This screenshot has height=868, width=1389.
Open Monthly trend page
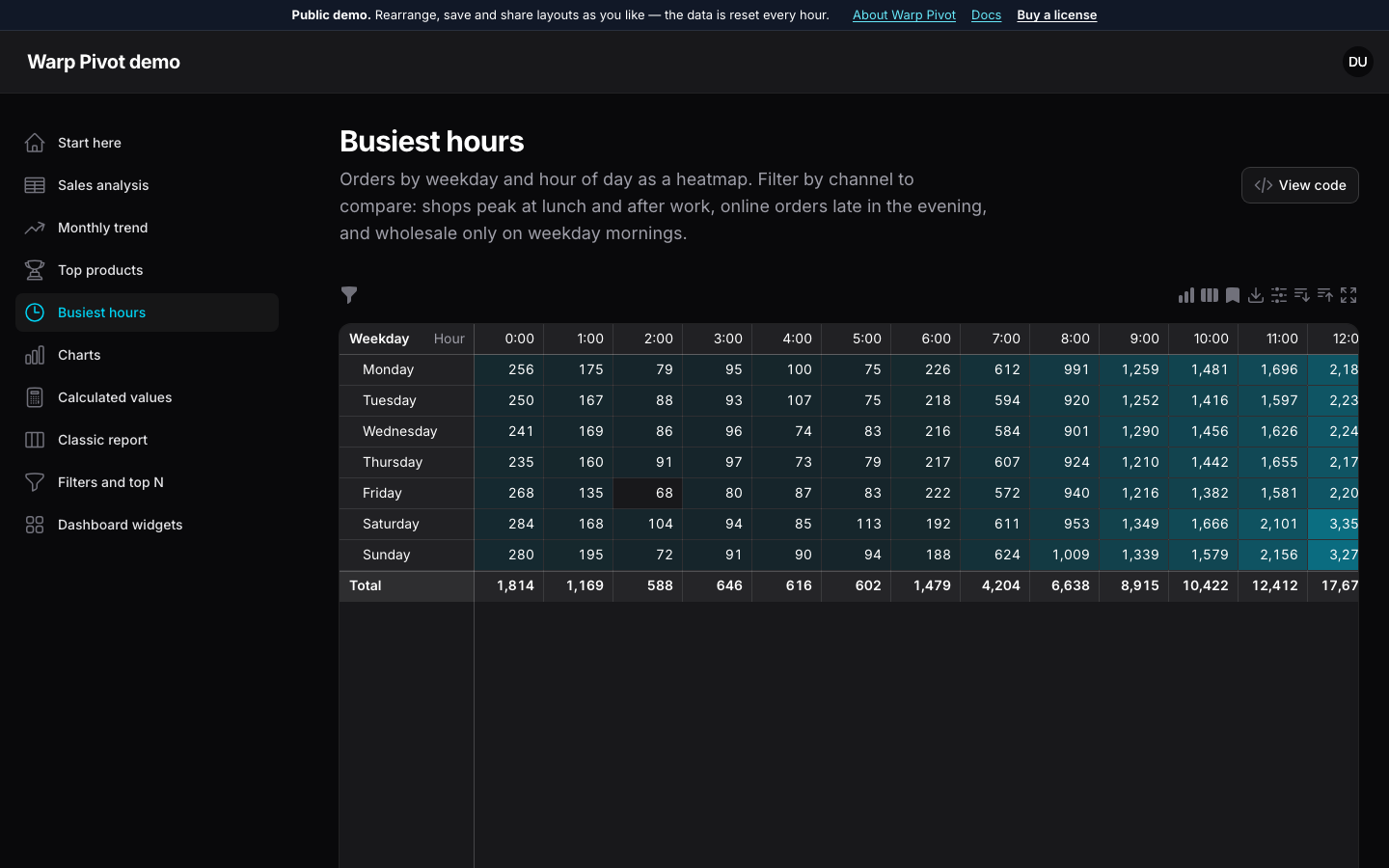[x=147, y=228]
